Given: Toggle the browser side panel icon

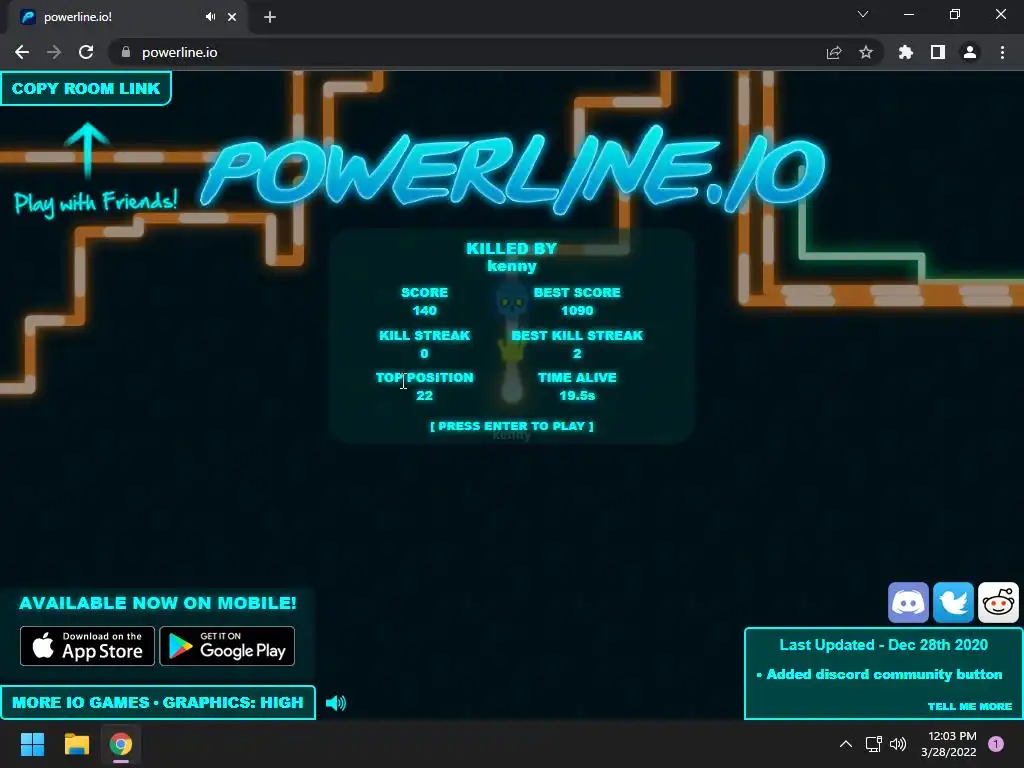Looking at the screenshot, I should [x=938, y=52].
